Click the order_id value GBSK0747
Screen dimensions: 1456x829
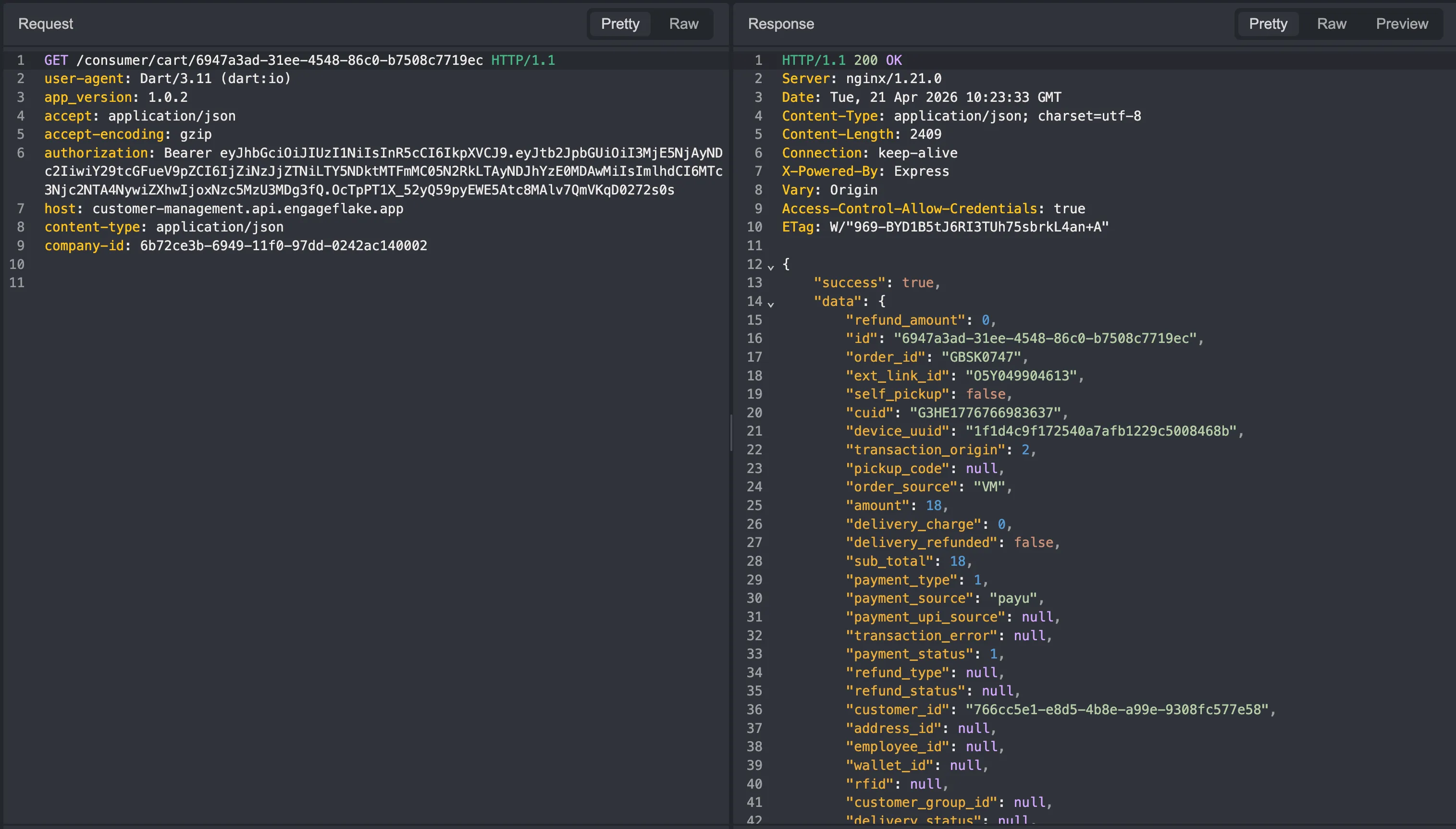(x=981, y=357)
